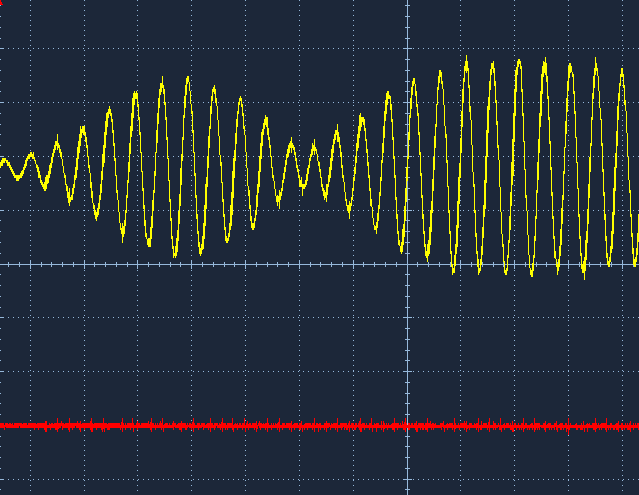Click the red trigger marker in top-left corner

[x=3, y=2]
